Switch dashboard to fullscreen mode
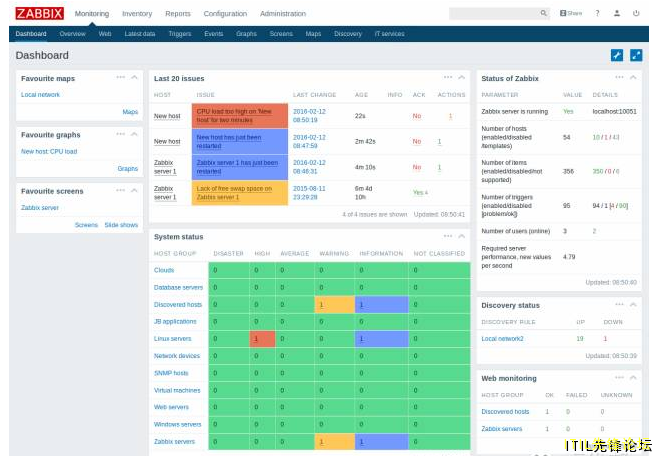 636,55
